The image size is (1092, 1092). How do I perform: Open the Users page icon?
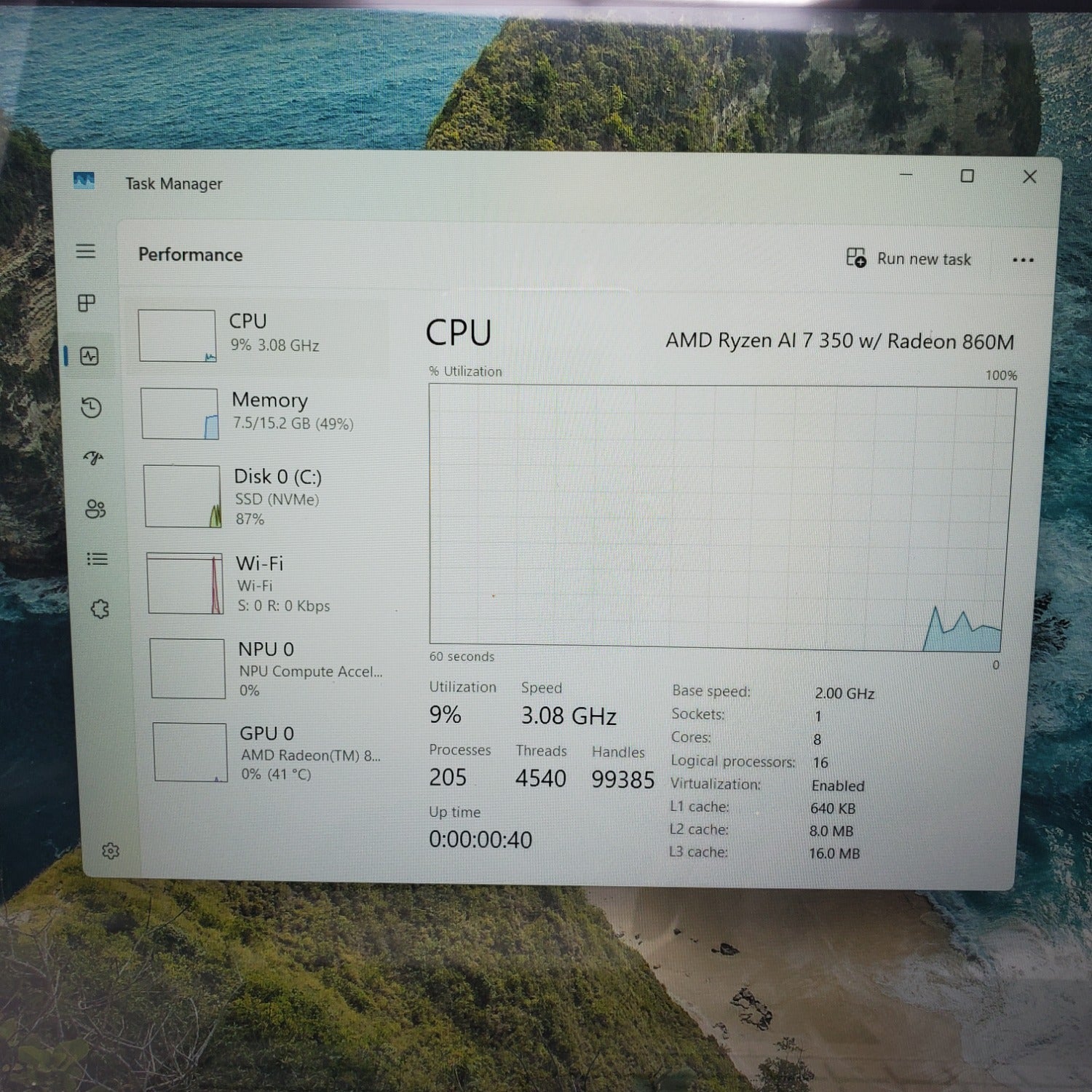point(95,508)
